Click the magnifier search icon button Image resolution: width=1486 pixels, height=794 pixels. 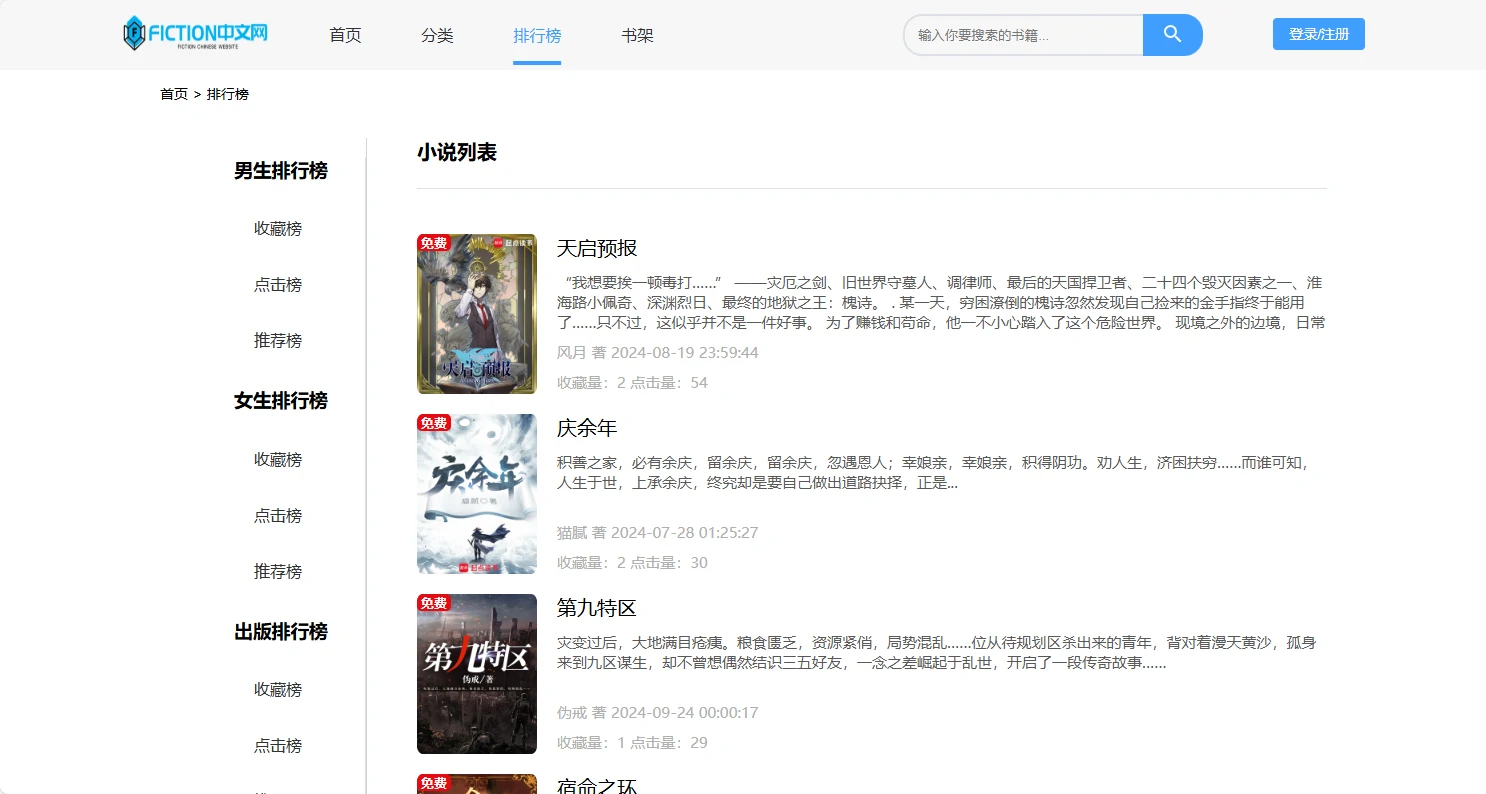(x=1172, y=35)
